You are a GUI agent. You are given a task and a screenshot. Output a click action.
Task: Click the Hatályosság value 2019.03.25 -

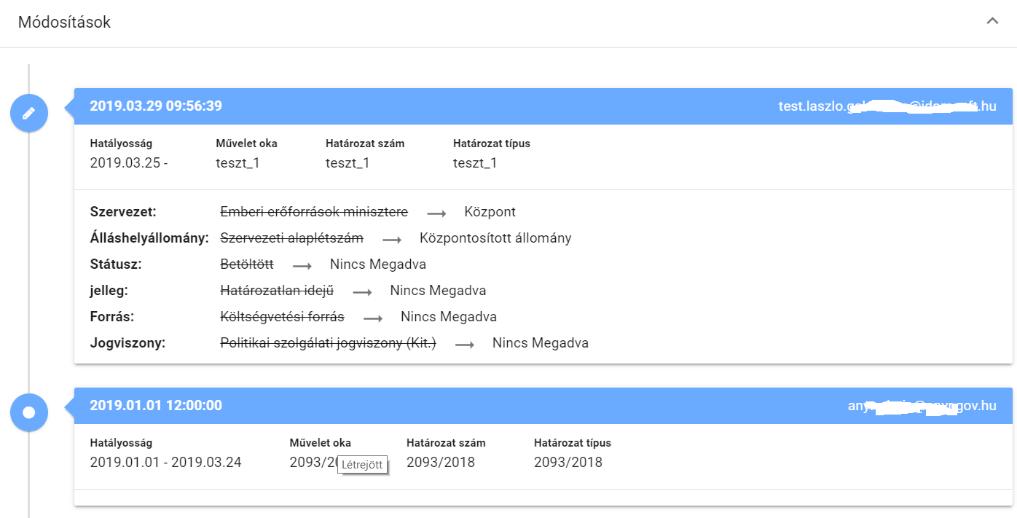coord(128,163)
